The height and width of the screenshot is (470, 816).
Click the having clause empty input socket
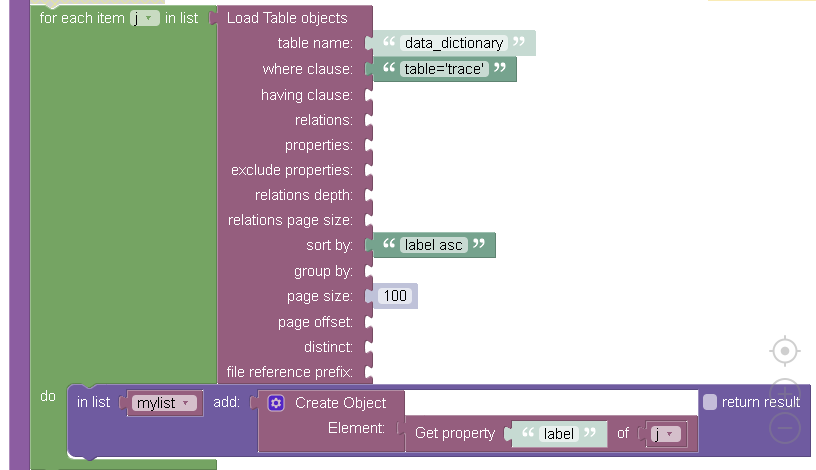coord(369,95)
